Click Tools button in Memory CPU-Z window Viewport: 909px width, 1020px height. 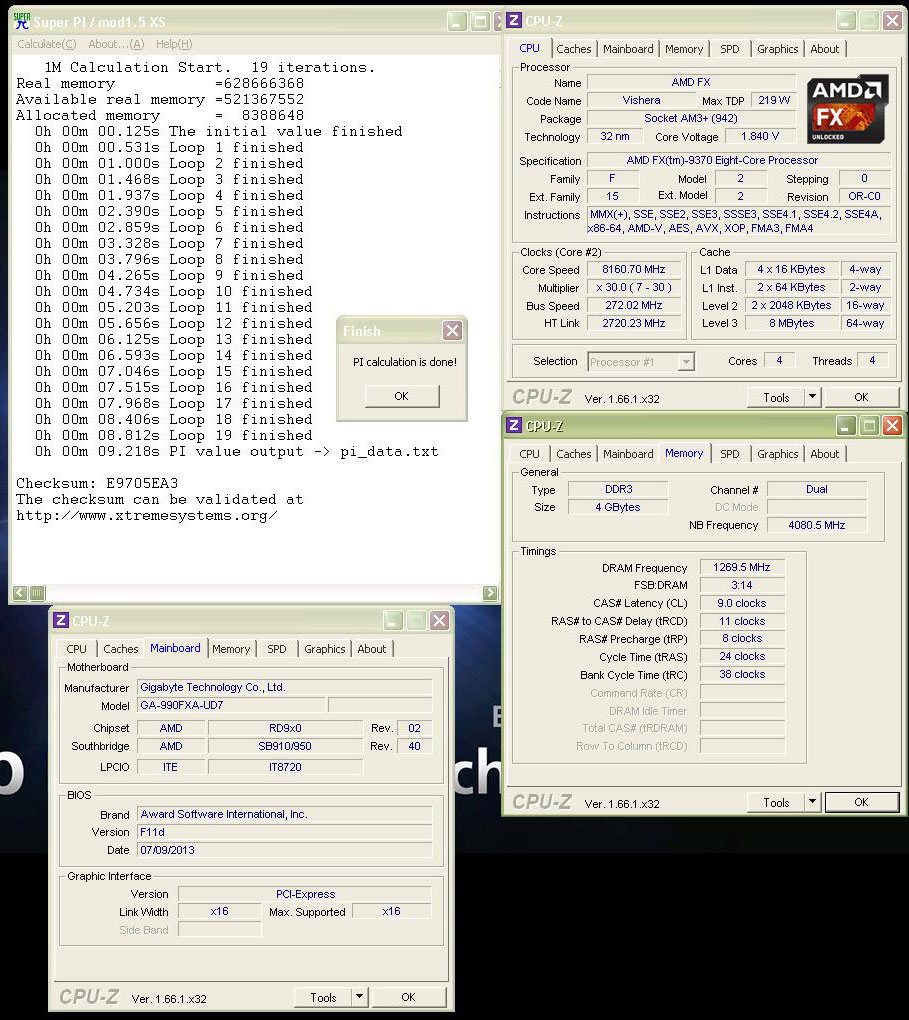pyautogui.click(x=776, y=803)
